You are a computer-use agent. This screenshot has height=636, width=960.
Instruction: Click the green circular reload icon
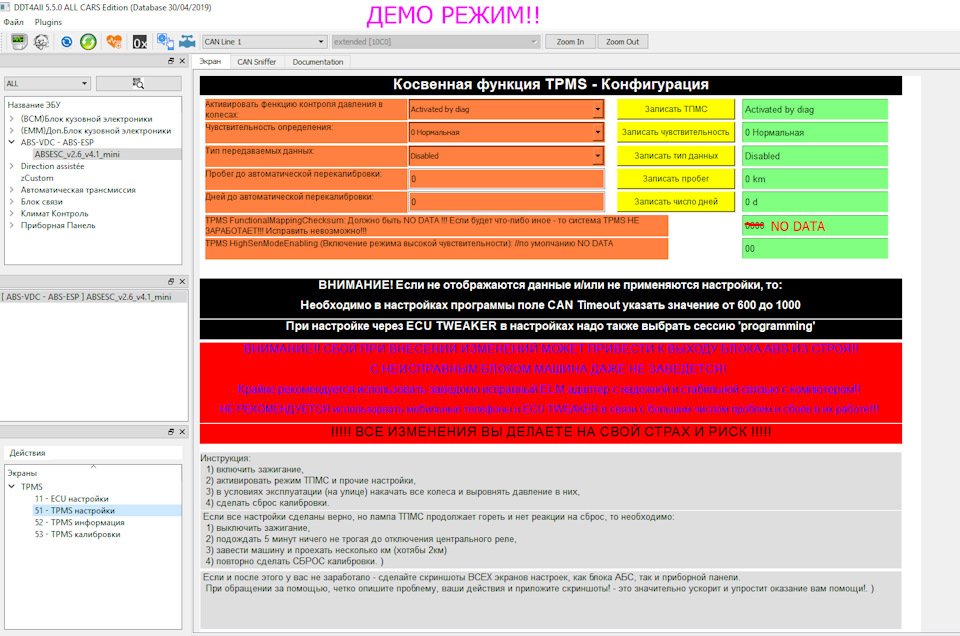[89, 42]
